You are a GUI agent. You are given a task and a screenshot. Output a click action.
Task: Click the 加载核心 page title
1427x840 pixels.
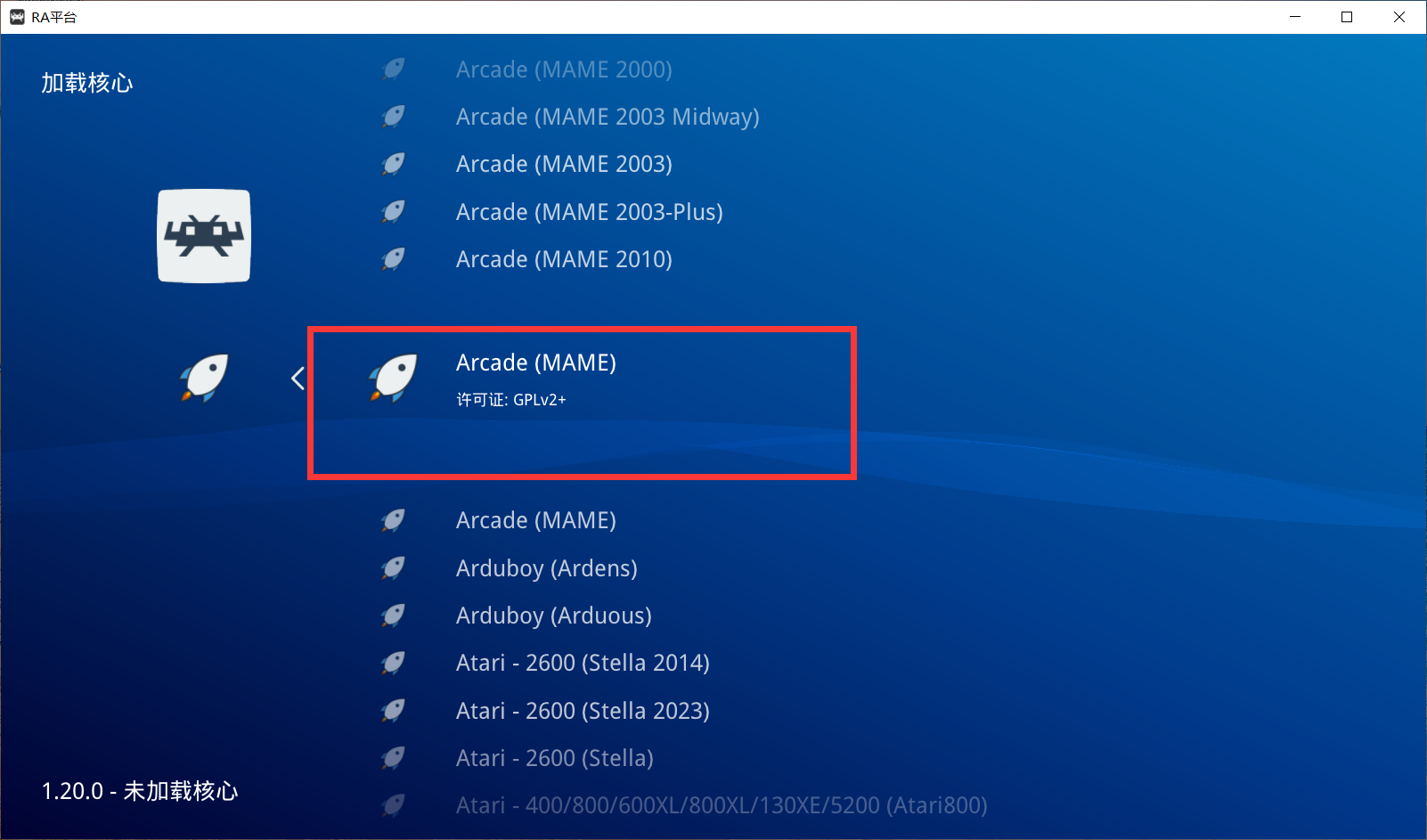(87, 83)
